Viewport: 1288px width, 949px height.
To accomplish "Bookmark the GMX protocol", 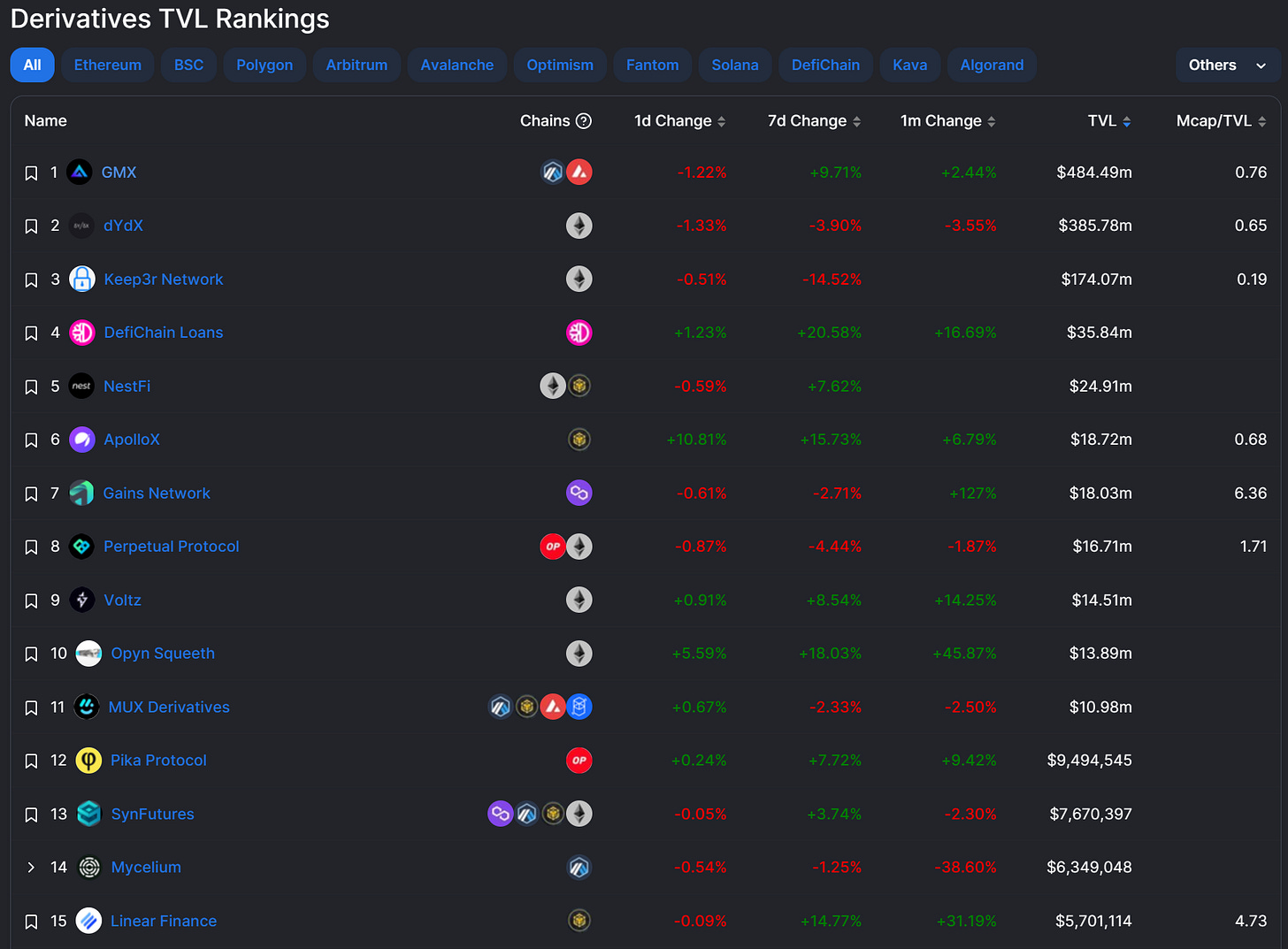I will (31, 173).
